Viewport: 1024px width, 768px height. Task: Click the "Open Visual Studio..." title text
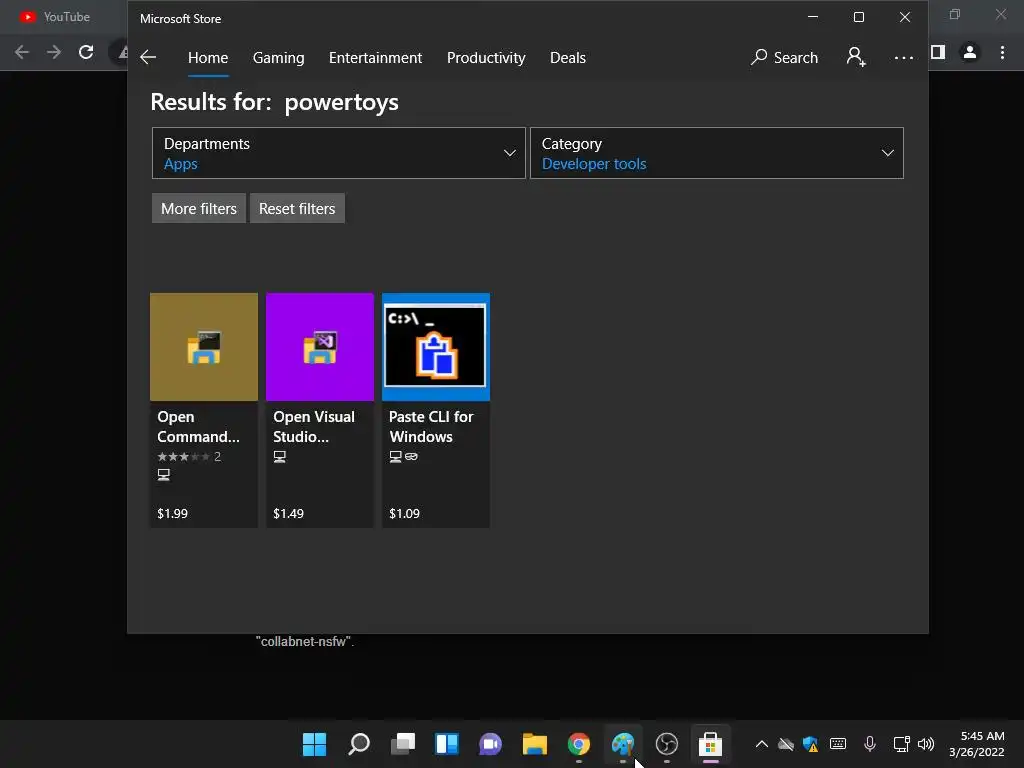(313, 426)
